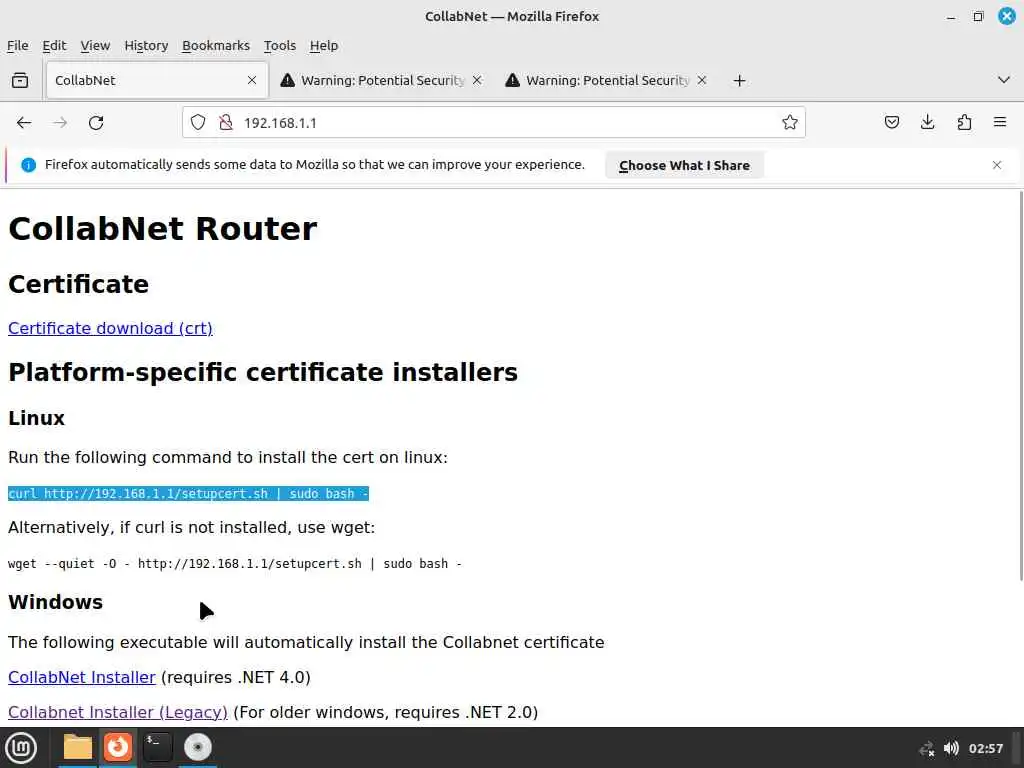Screen dimensions: 1024x768
Task: Open the Downloads panel
Action: [x=927, y=122]
